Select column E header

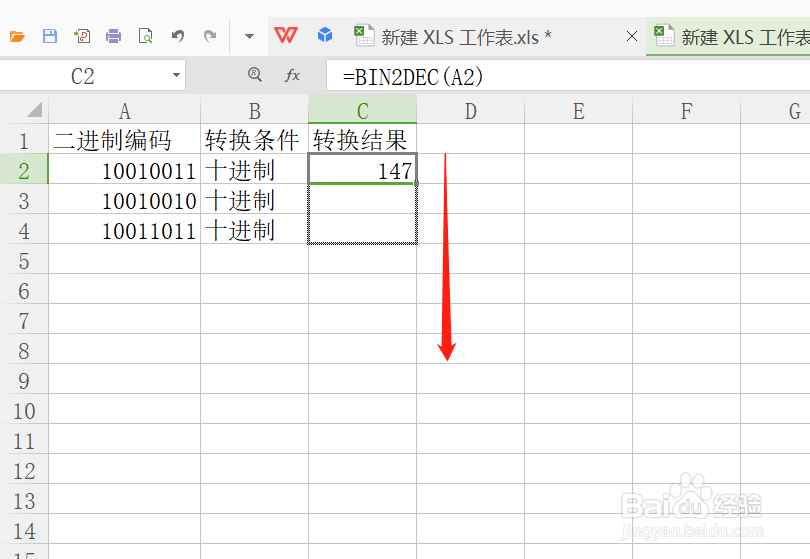click(579, 111)
